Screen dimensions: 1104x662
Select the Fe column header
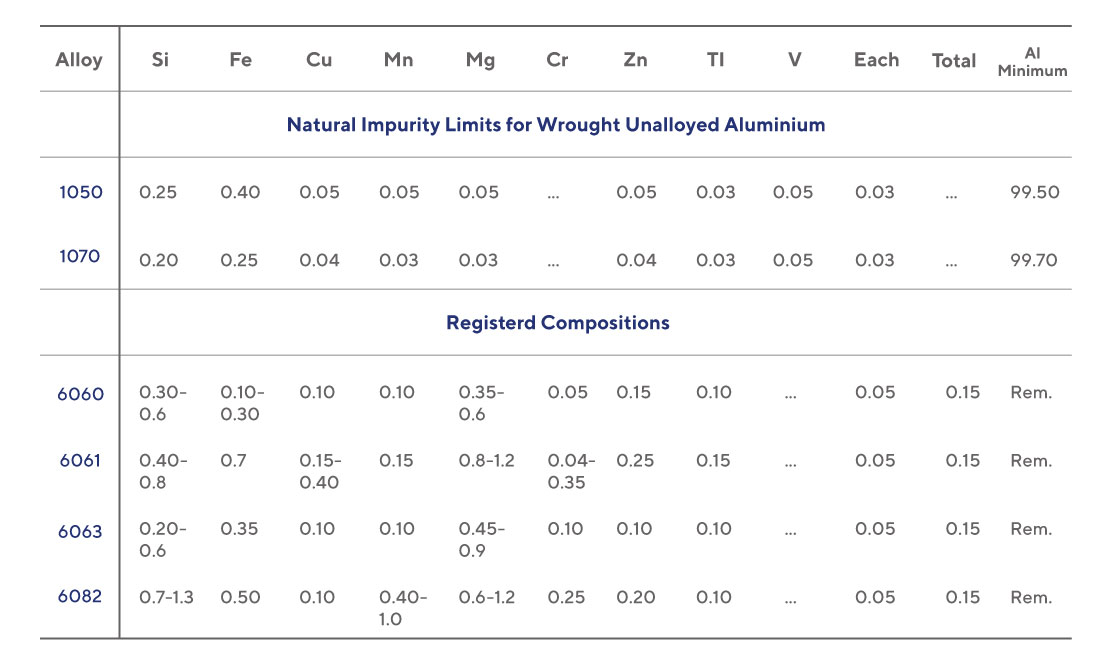pos(240,60)
